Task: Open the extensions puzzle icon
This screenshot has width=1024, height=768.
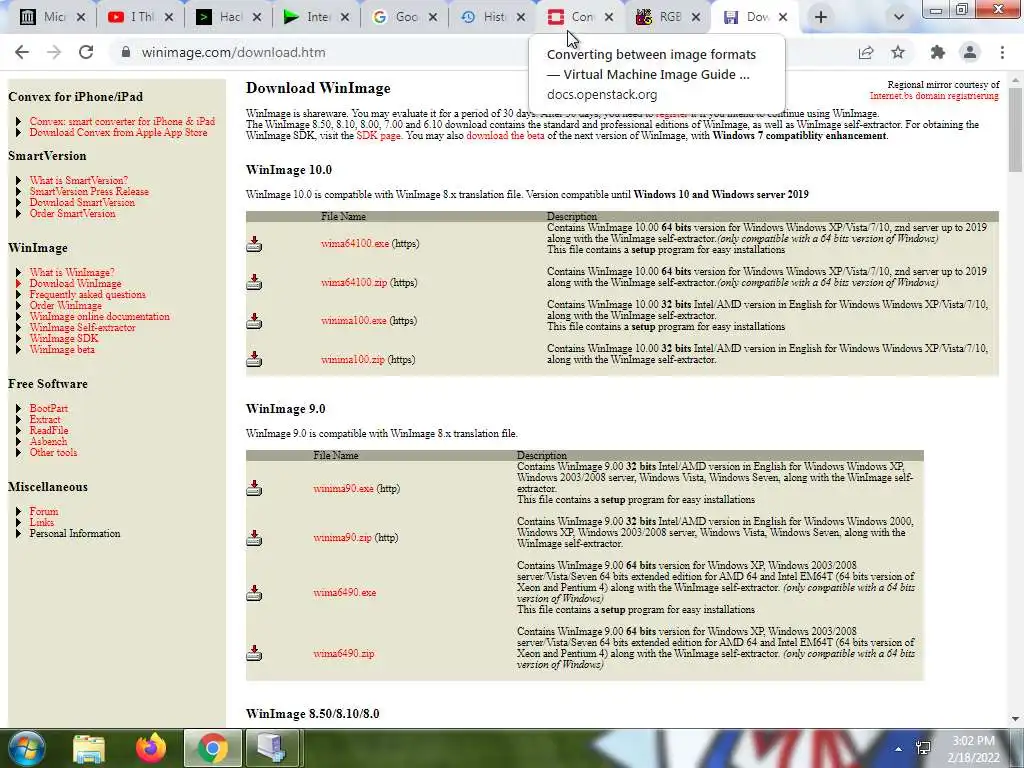Action: tap(938, 52)
